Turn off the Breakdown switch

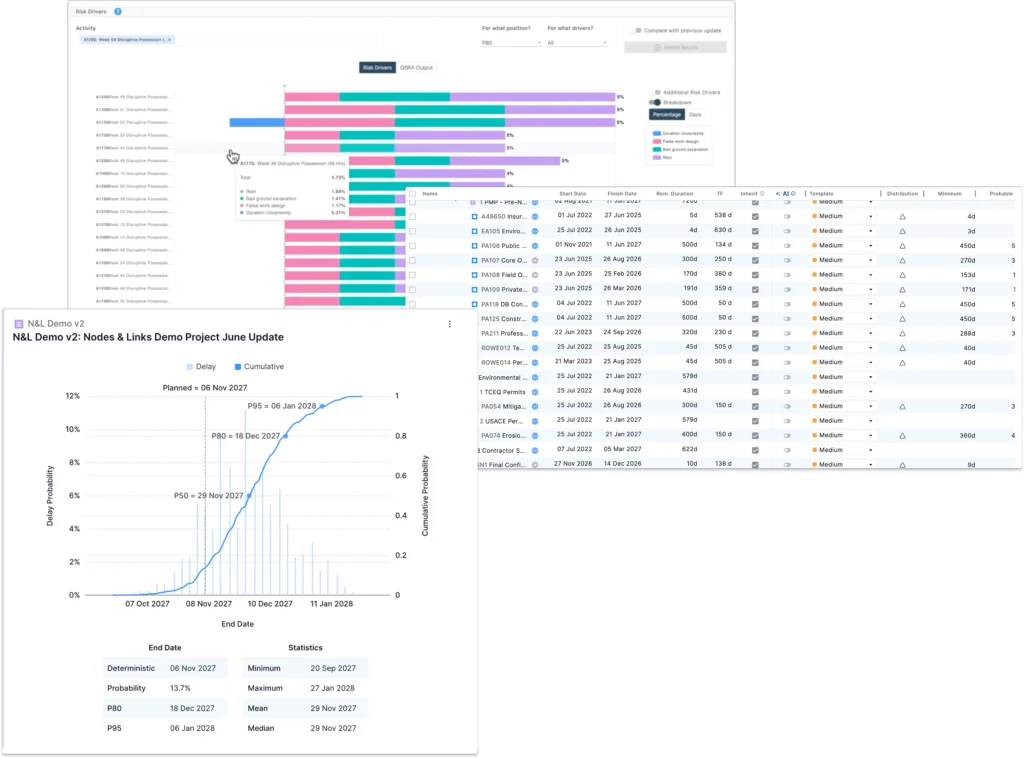(656, 102)
